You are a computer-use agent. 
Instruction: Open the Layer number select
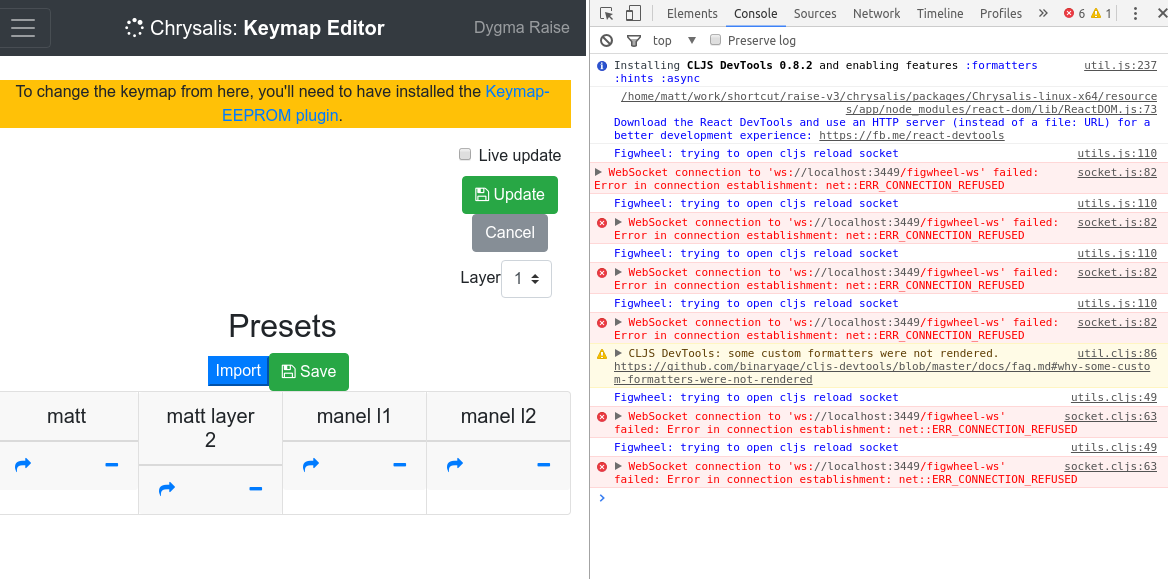coord(526,279)
